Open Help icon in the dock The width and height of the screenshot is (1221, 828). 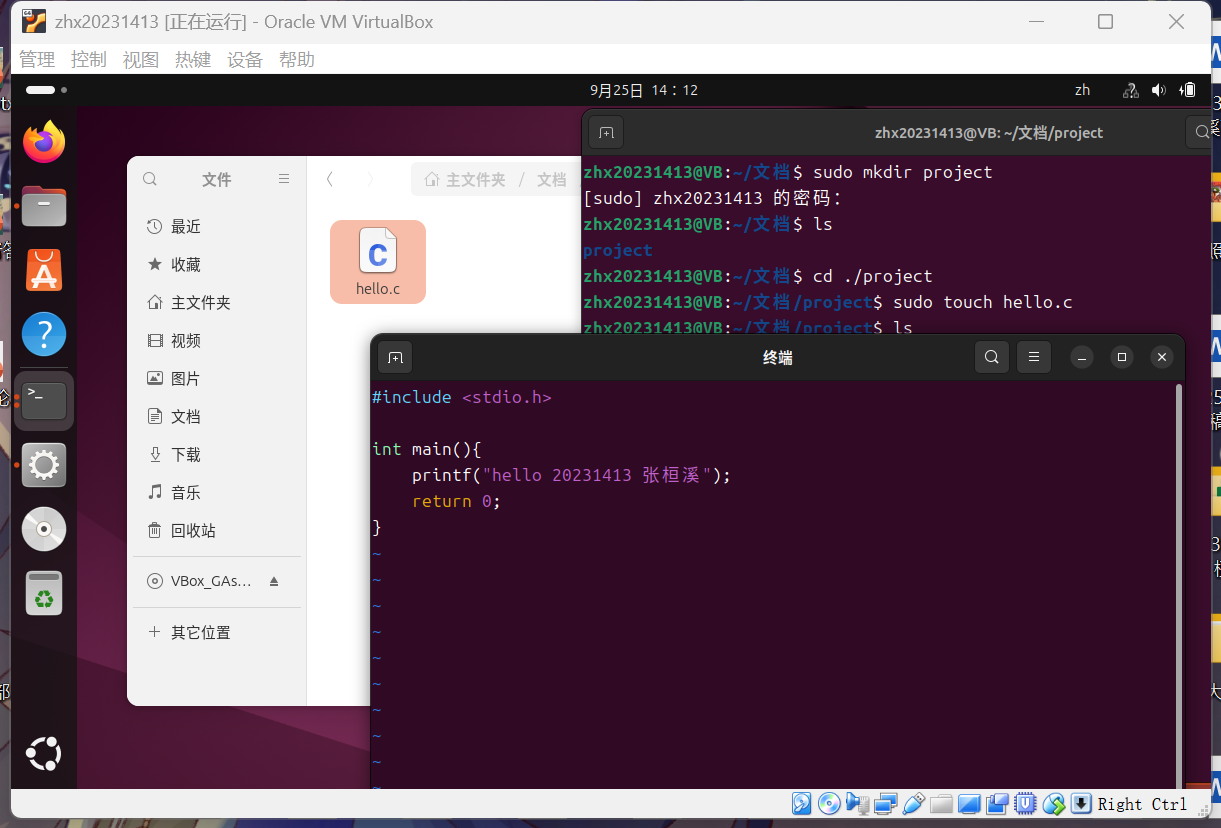click(44, 334)
